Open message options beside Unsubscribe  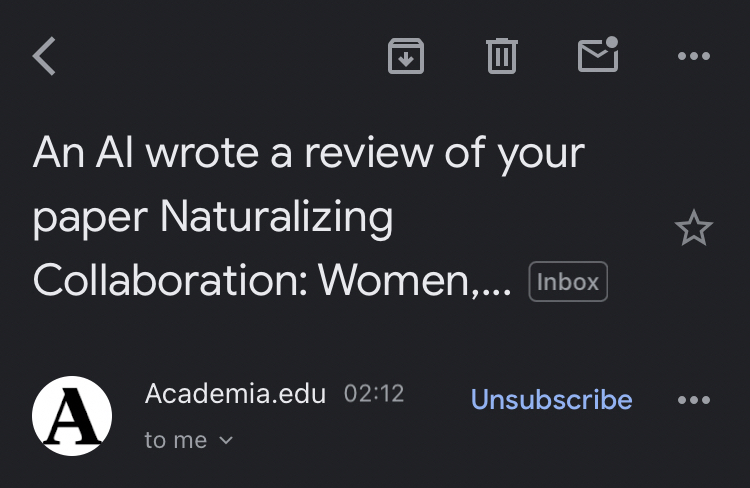[693, 400]
